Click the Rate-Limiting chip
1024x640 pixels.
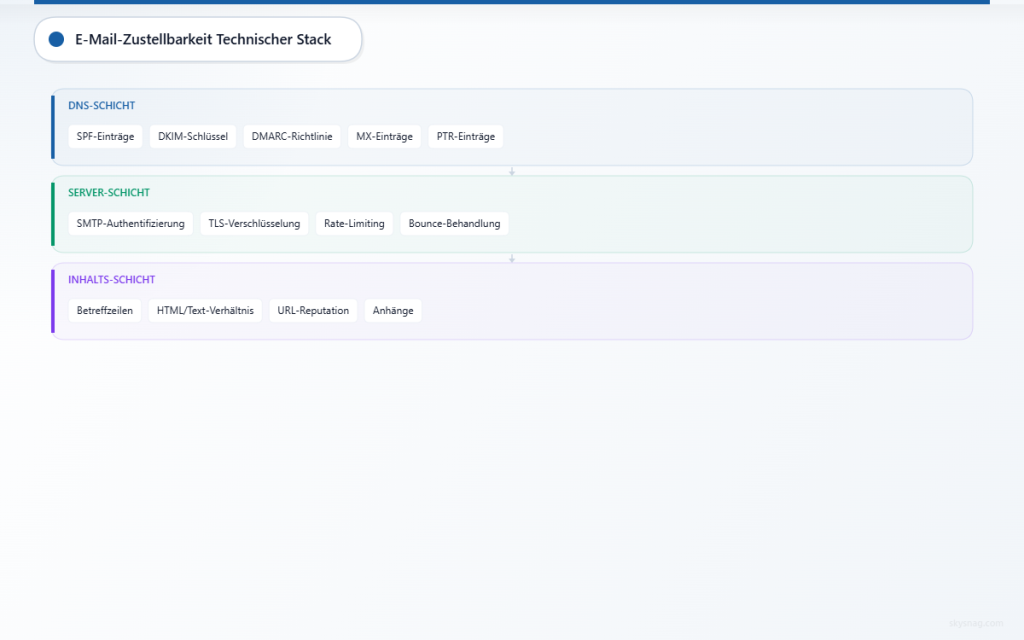point(354,224)
